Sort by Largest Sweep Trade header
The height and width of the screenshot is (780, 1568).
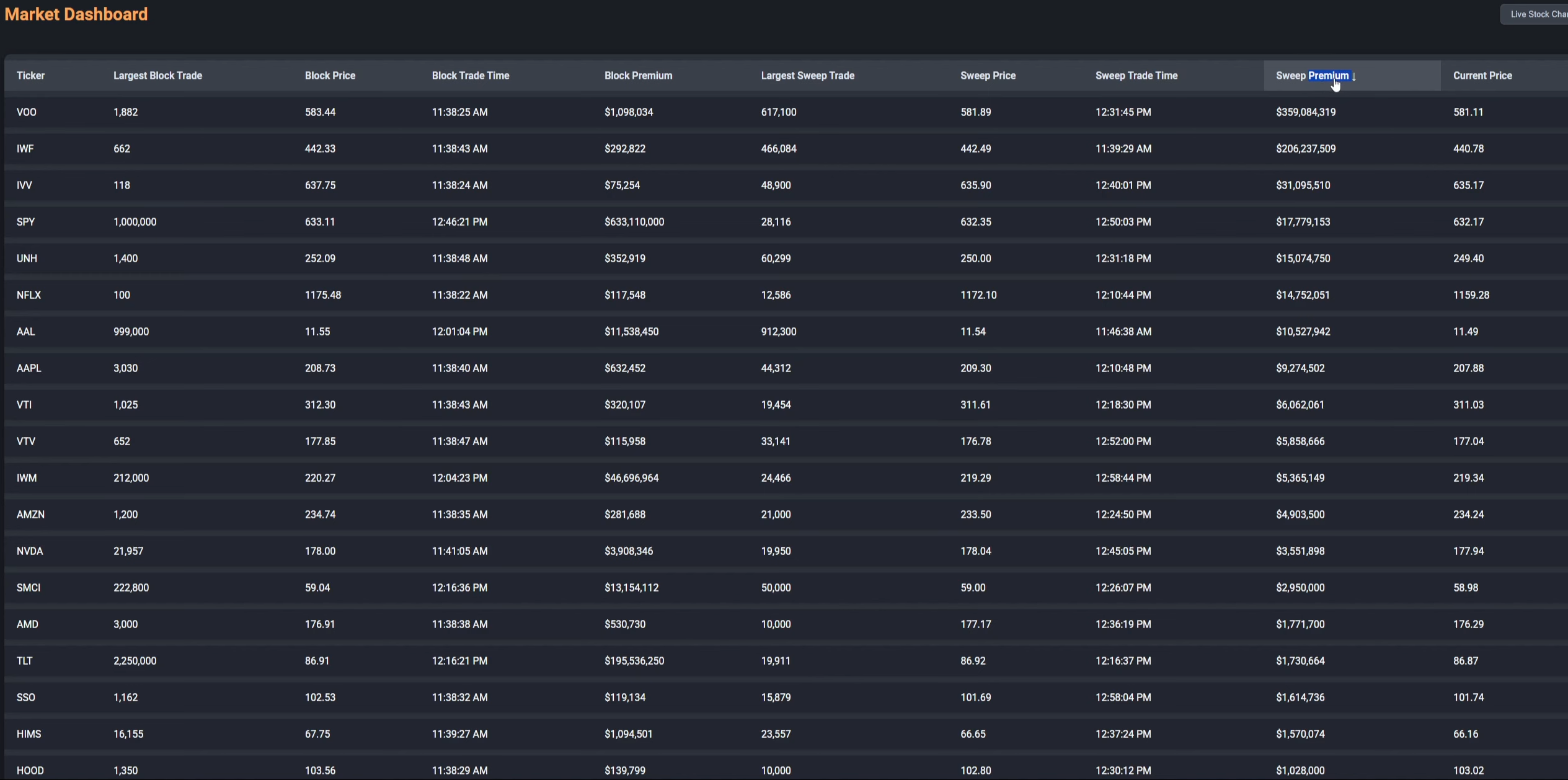pos(807,76)
